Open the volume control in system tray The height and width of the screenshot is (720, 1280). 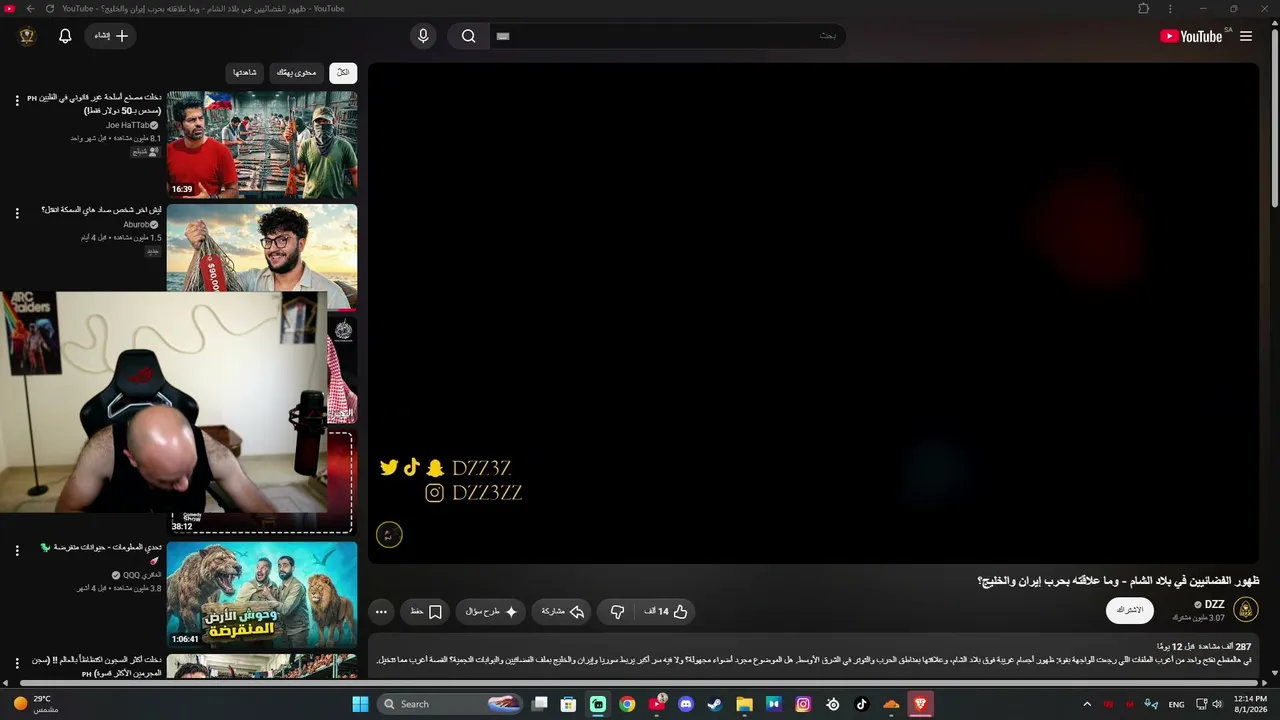coord(1217,704)
